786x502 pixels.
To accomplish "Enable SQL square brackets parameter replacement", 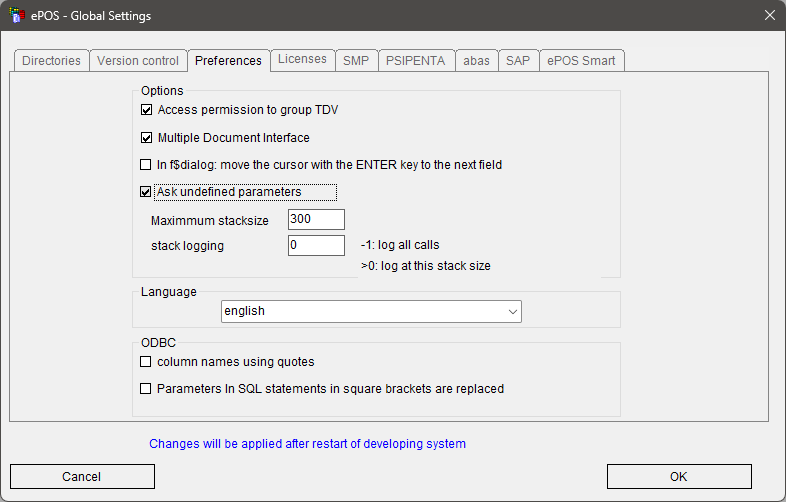I will click(146, 389).
